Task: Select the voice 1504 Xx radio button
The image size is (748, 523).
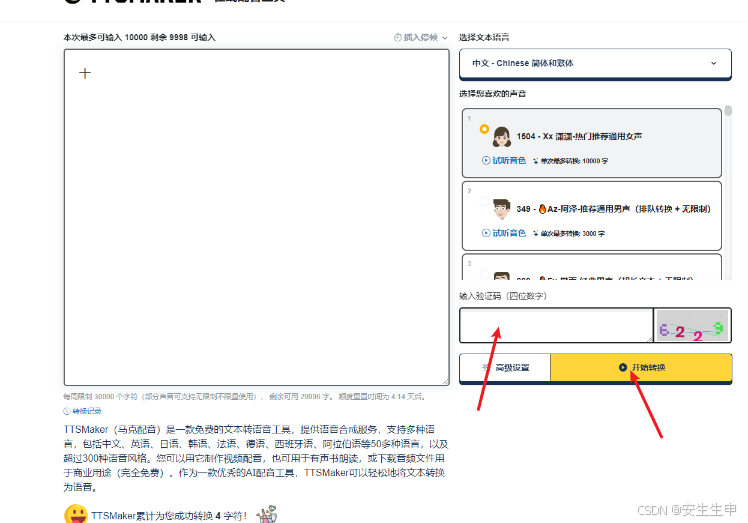Action: (x=484, y=129)
